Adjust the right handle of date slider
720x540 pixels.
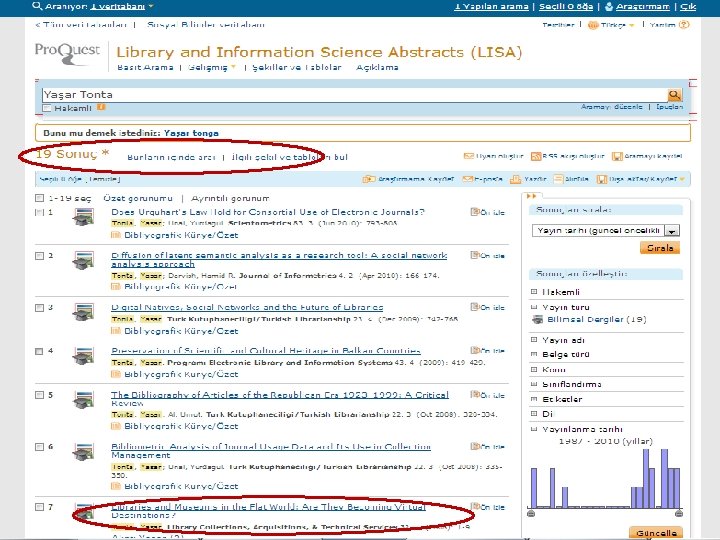pyautogui.click(x=679, y=513)
